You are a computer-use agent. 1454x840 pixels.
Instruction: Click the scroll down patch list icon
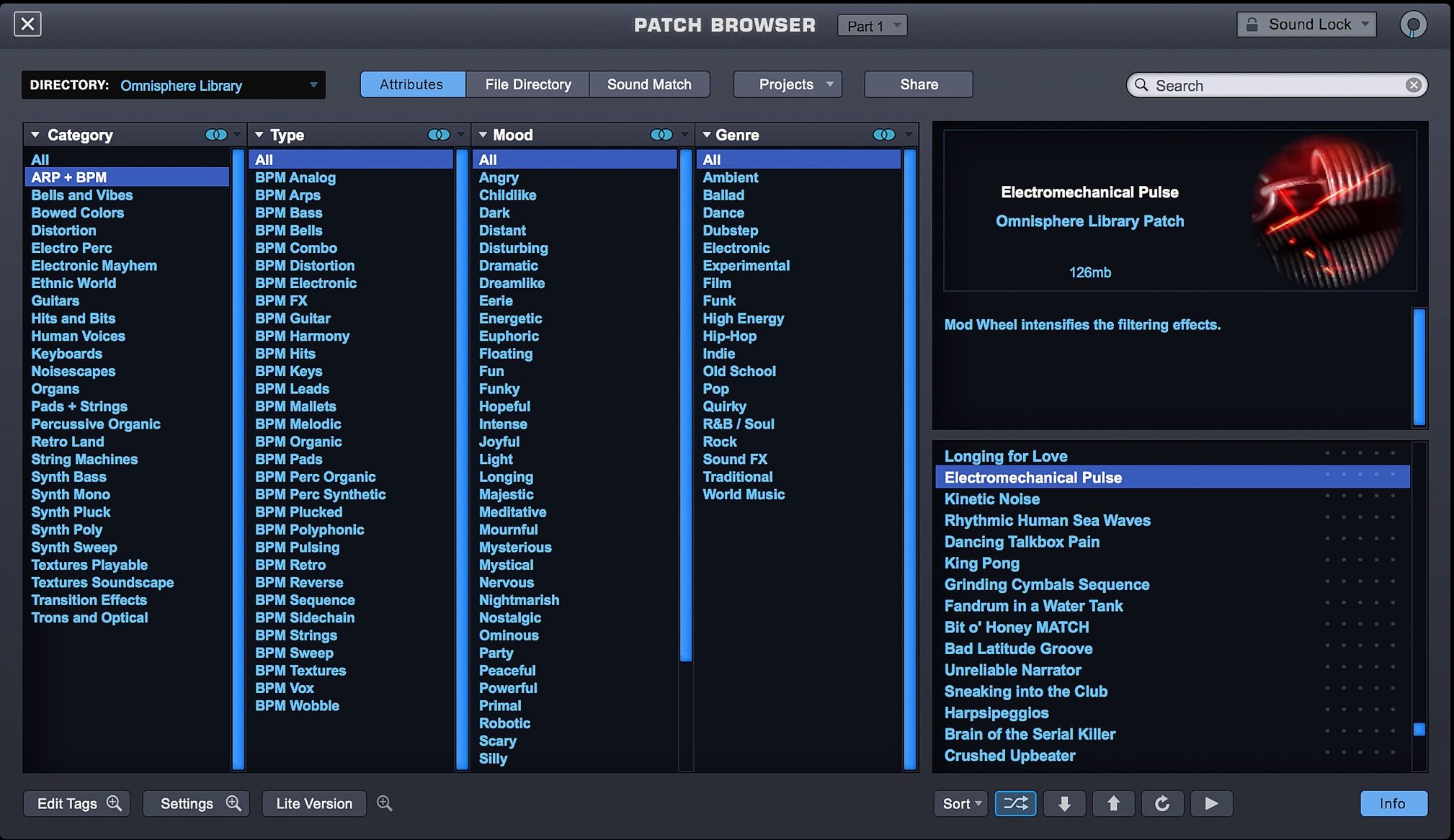click(1064, 803)
